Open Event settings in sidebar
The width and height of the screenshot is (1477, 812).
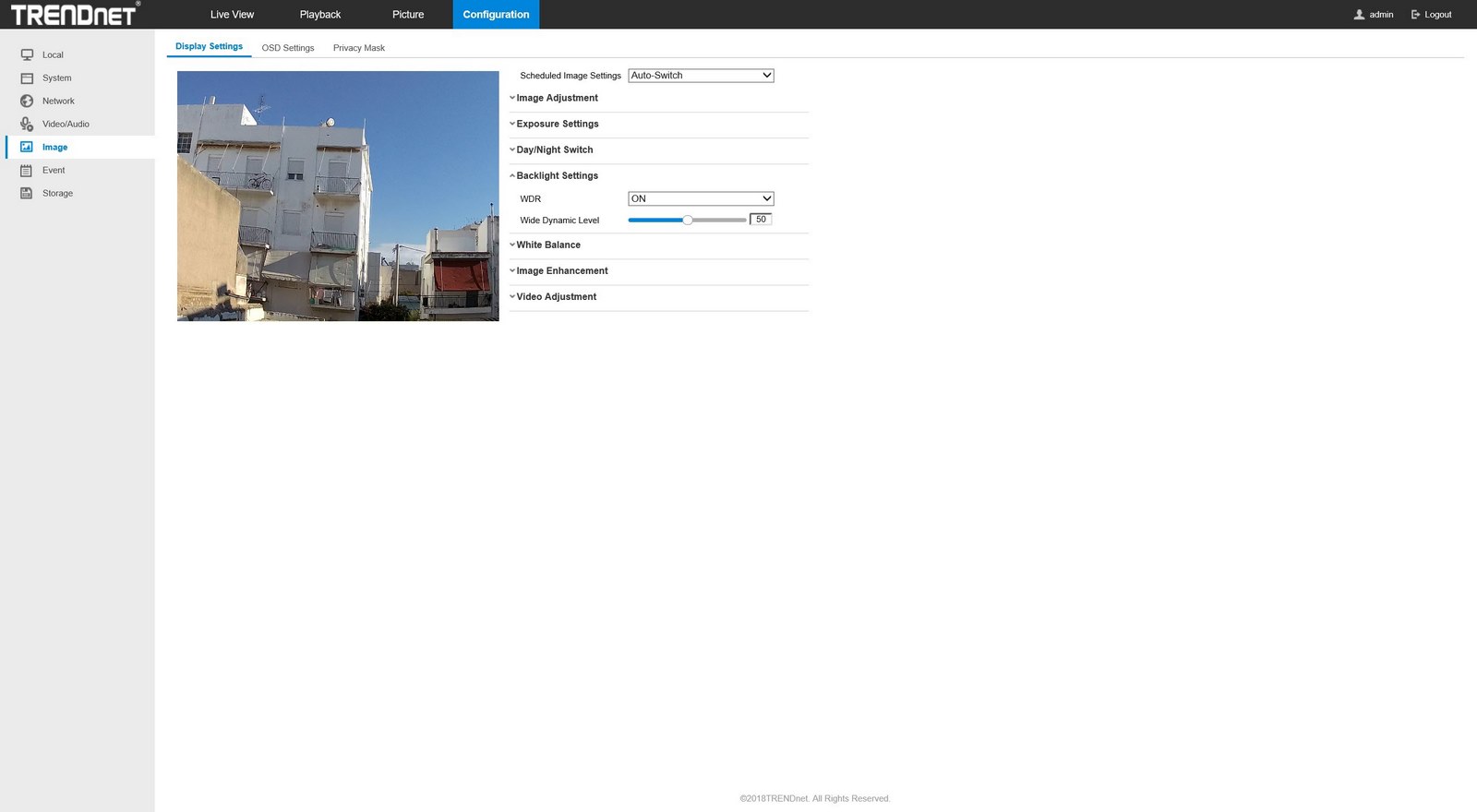click(54, 171)
